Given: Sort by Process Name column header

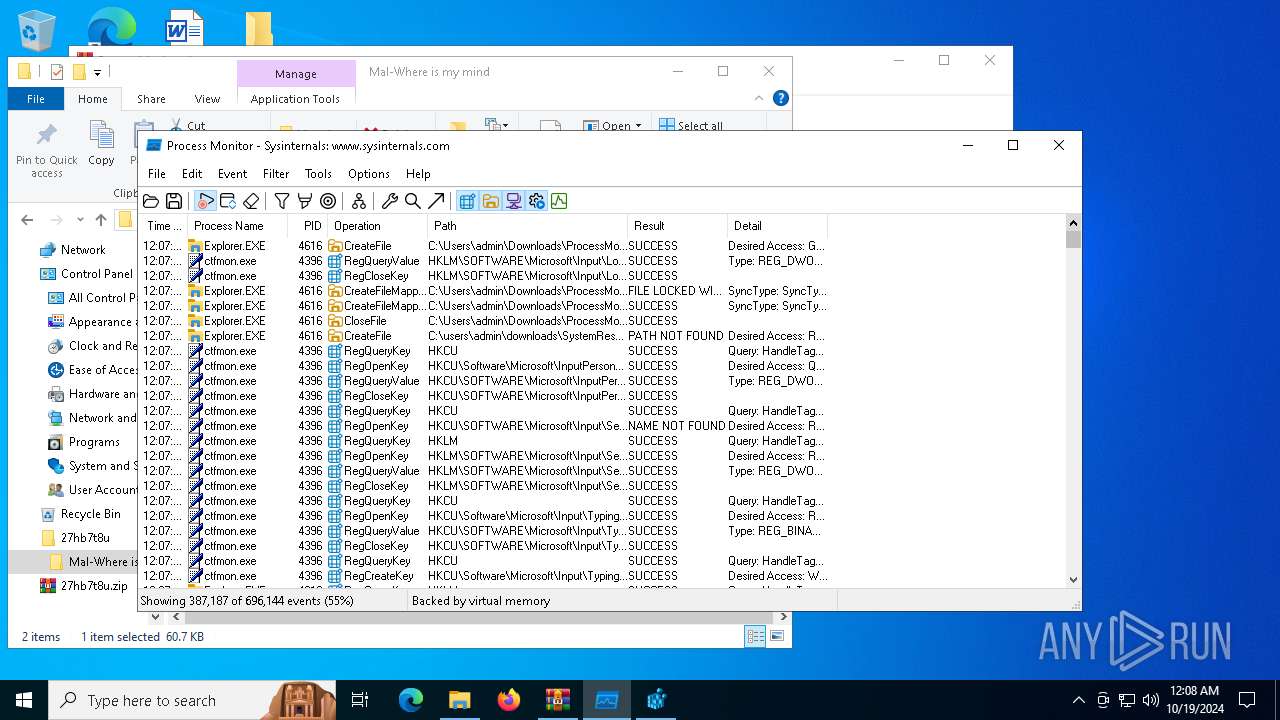Looking at the screenshot, I should click(238, 226).
